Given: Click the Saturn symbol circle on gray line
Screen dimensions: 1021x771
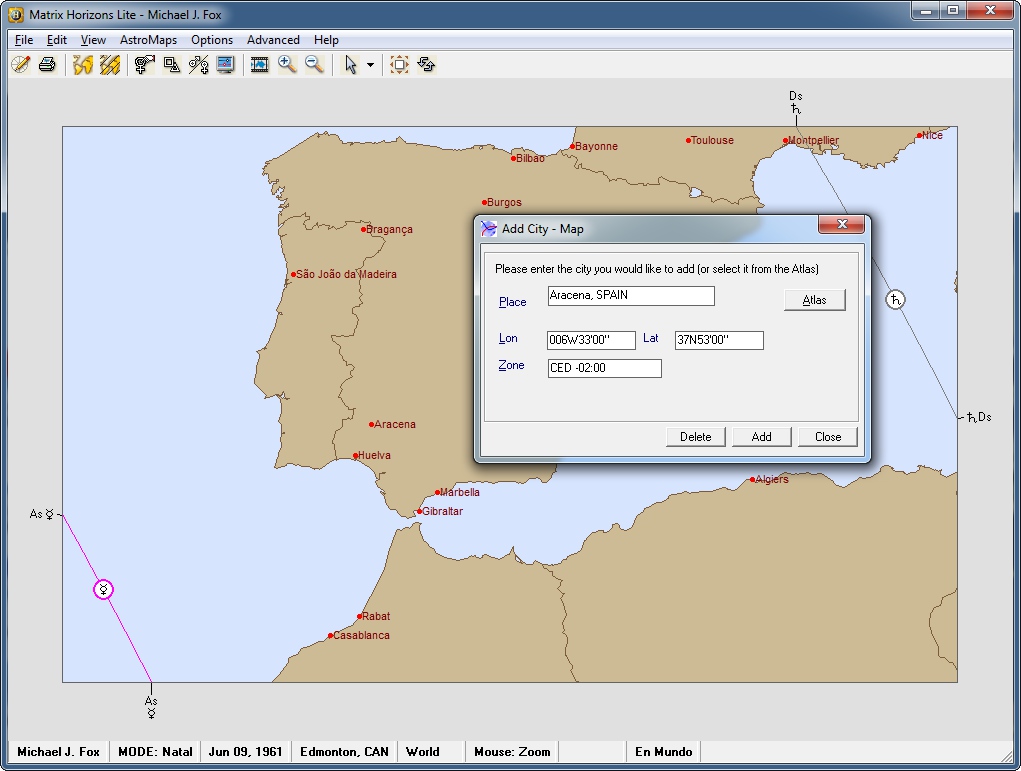Looking at the screenshot, I should coord(895,300).
